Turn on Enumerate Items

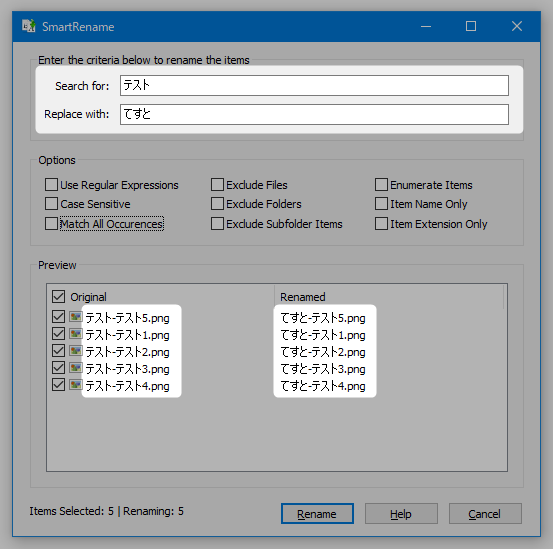(x=381, y=184)
